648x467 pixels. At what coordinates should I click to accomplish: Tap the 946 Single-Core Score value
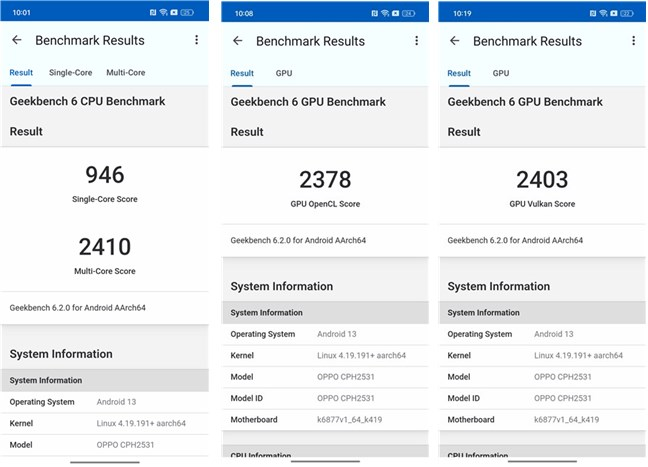(x=105, y=174)
